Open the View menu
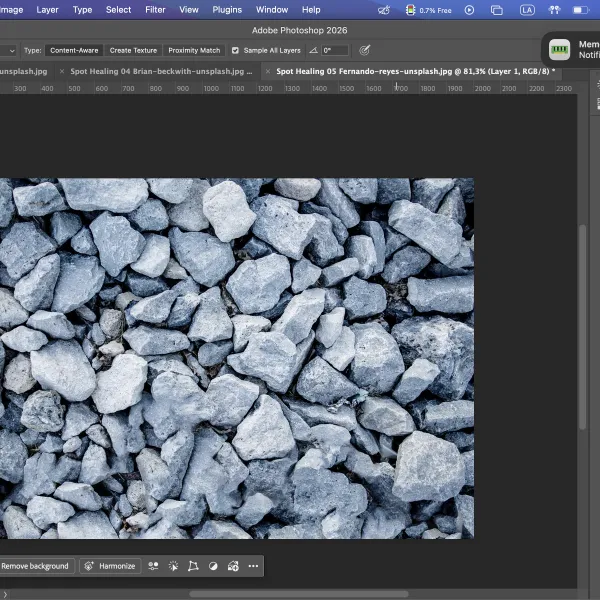 (189, 10)
